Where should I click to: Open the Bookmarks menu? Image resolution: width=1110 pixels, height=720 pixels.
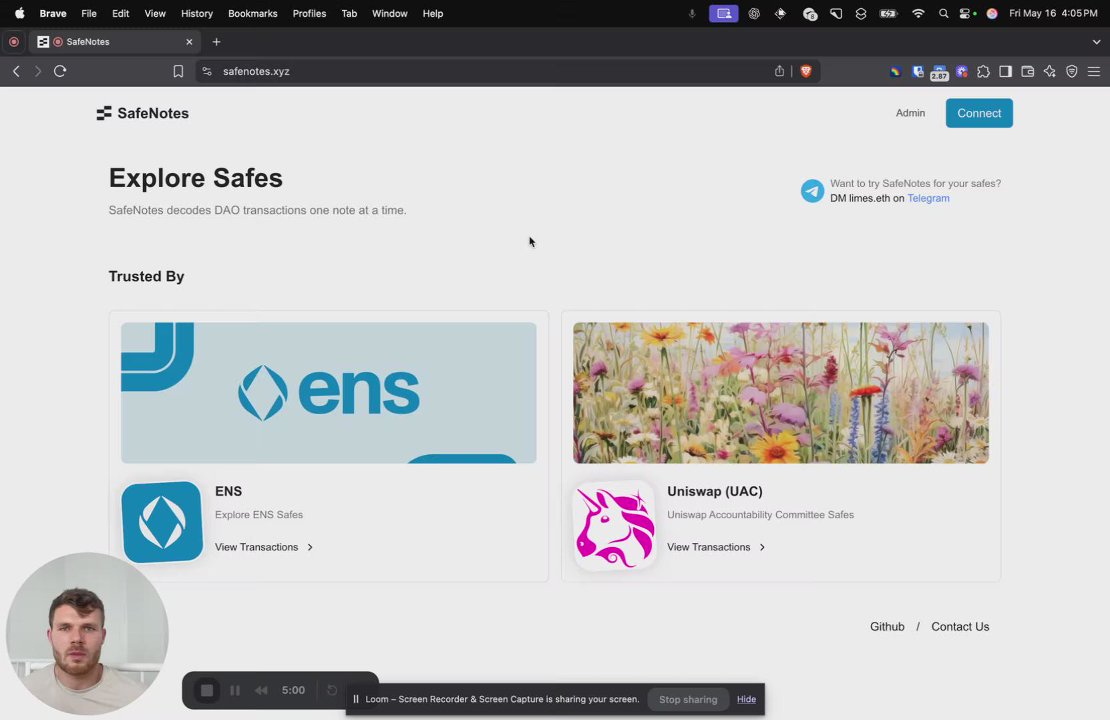pos(253,13)
